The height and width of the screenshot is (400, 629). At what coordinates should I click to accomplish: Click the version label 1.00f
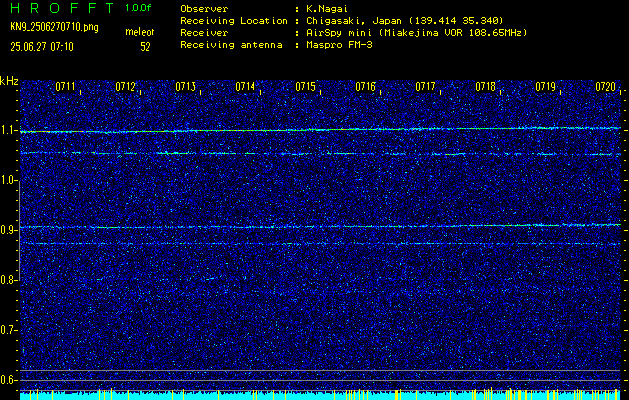click(138, 8)
